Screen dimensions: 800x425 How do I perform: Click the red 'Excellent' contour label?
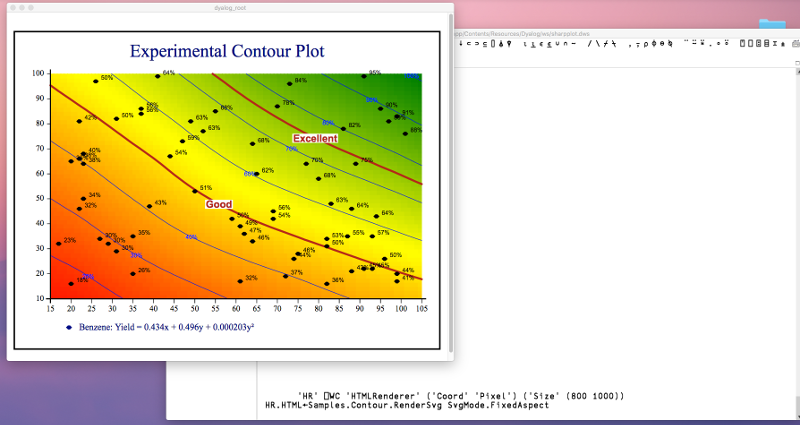click(315, 138)
